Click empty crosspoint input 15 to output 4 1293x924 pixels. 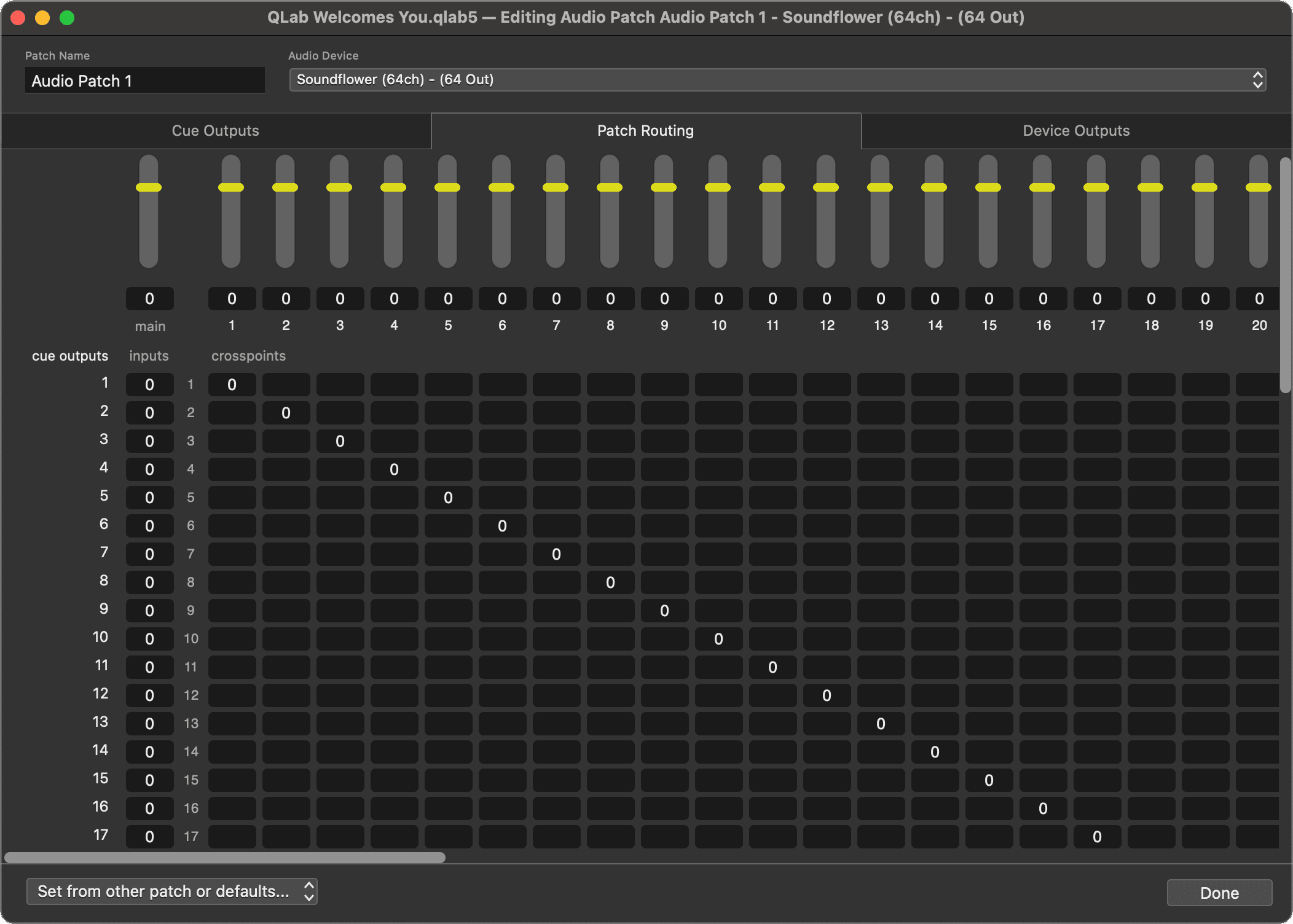pos(395,780)
